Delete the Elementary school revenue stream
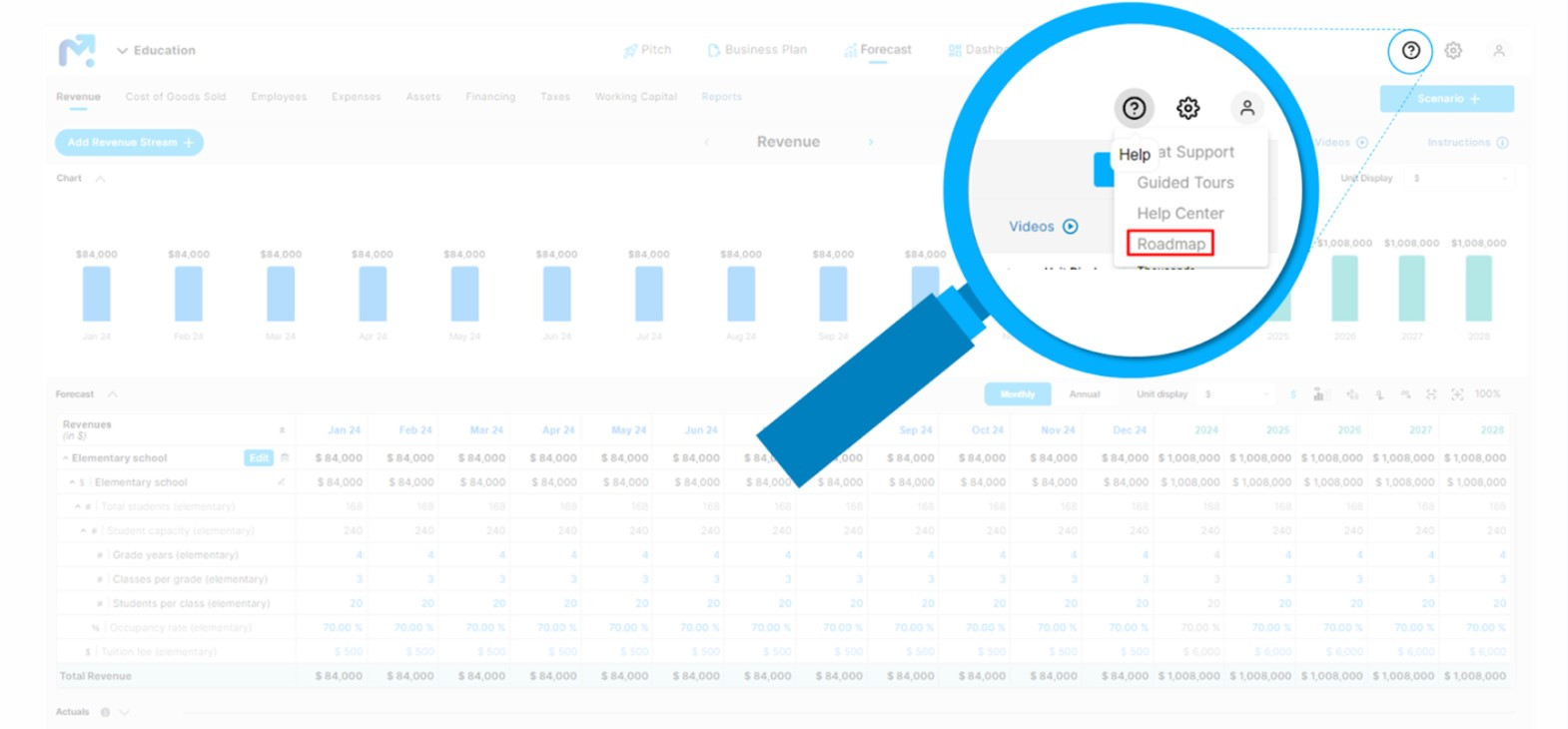 [285, 458]
